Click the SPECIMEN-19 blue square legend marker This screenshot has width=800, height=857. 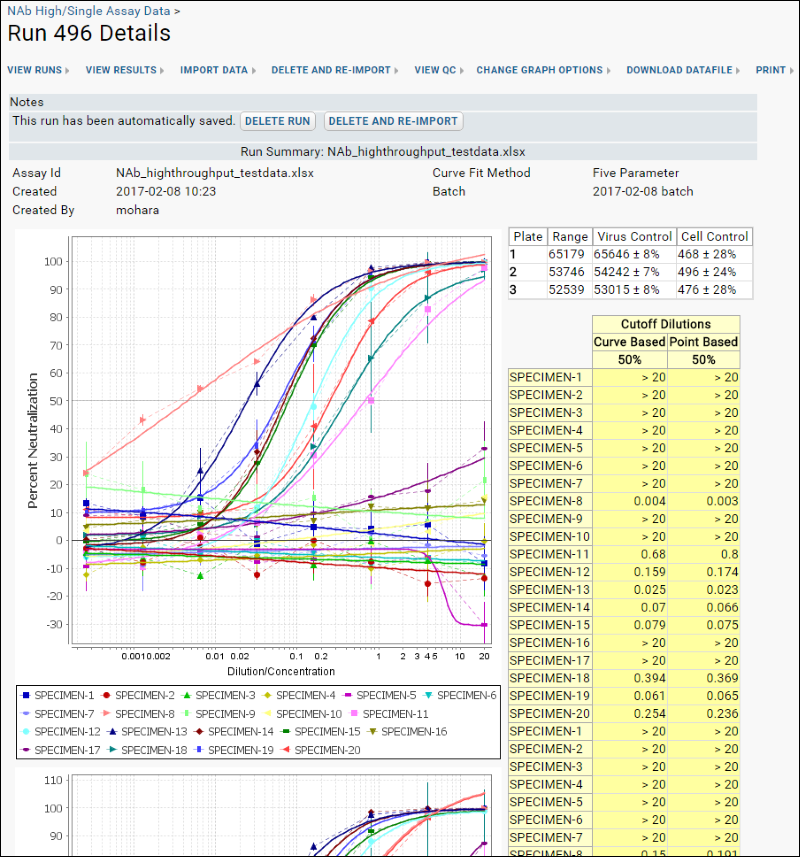coord(199,750)
